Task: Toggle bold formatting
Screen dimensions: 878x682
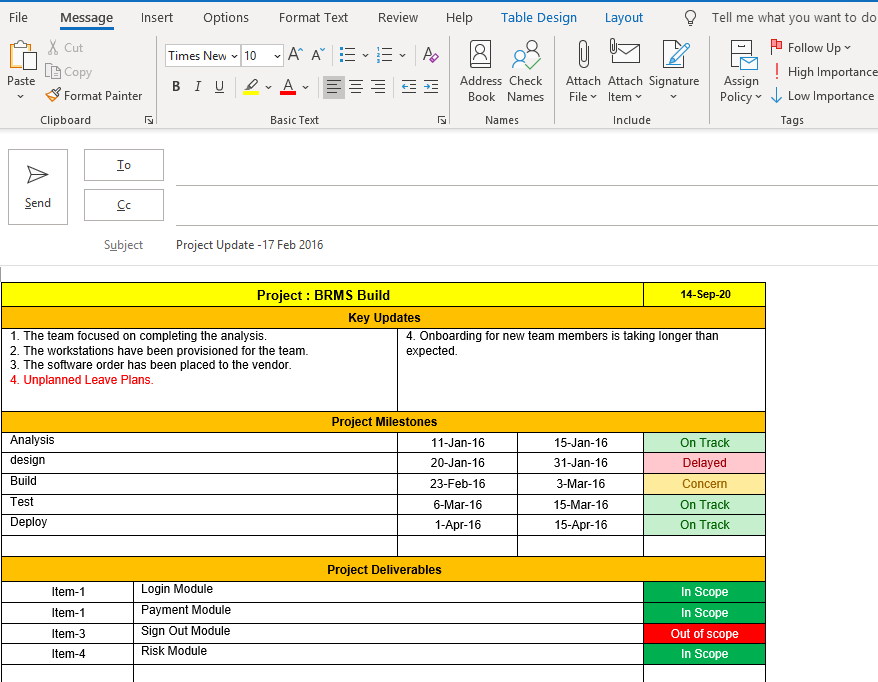Action: pos(175,87)
